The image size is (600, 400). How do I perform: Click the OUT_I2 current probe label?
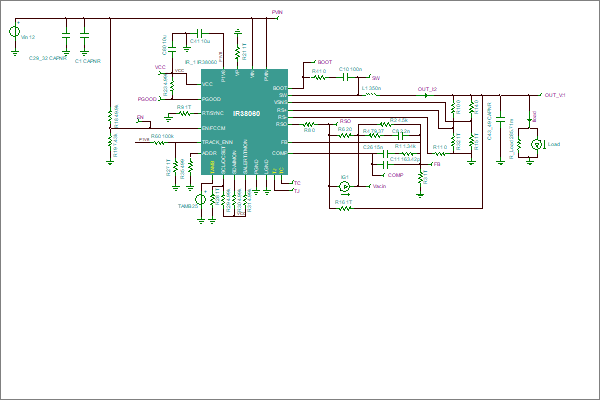[427, 89]
